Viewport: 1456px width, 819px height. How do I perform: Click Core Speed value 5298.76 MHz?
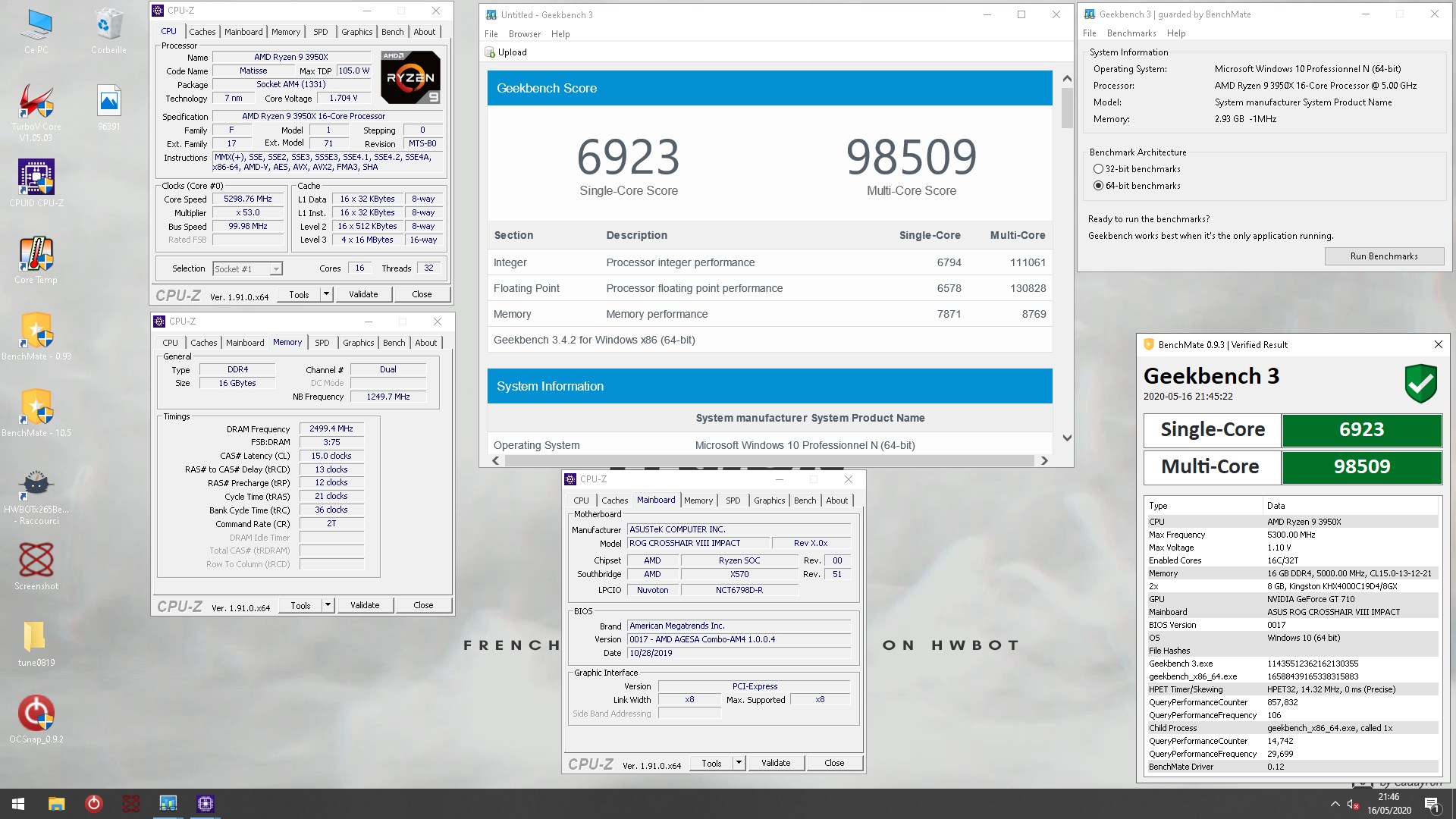pos(248,199)
